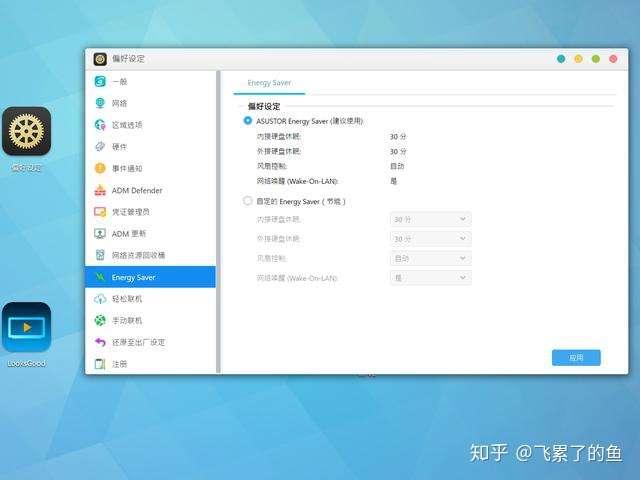Click the 应用 apply button
640x480 pixels.
(x=576, y=358)
